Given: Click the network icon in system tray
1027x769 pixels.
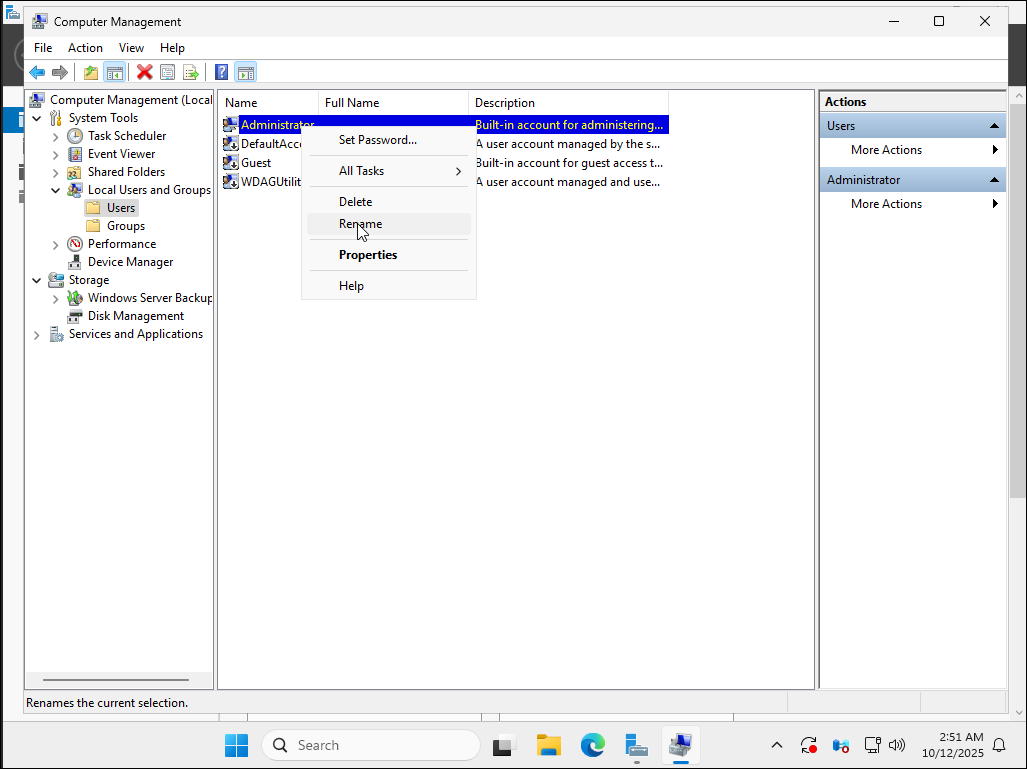Looking at the screenshot, I should tap(872, 744).
